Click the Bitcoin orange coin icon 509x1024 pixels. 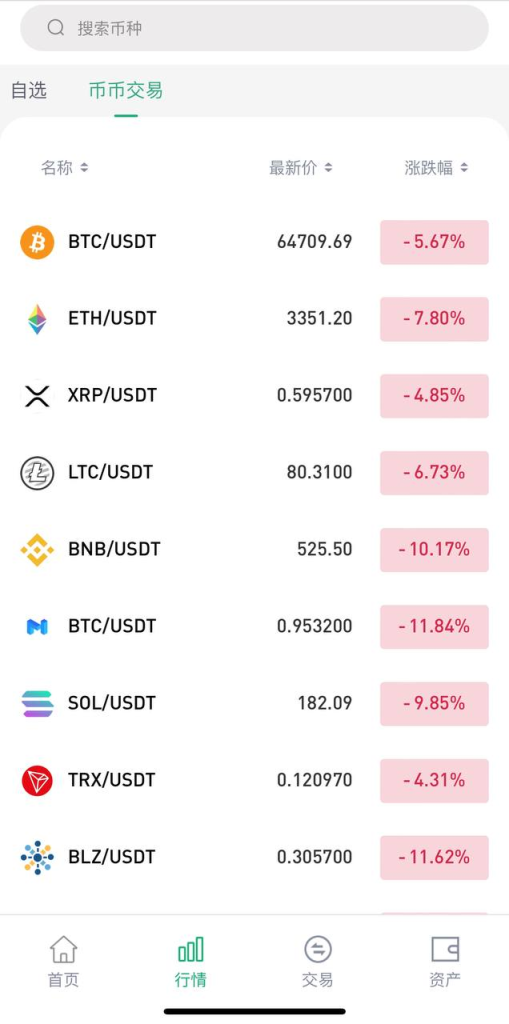37,242
